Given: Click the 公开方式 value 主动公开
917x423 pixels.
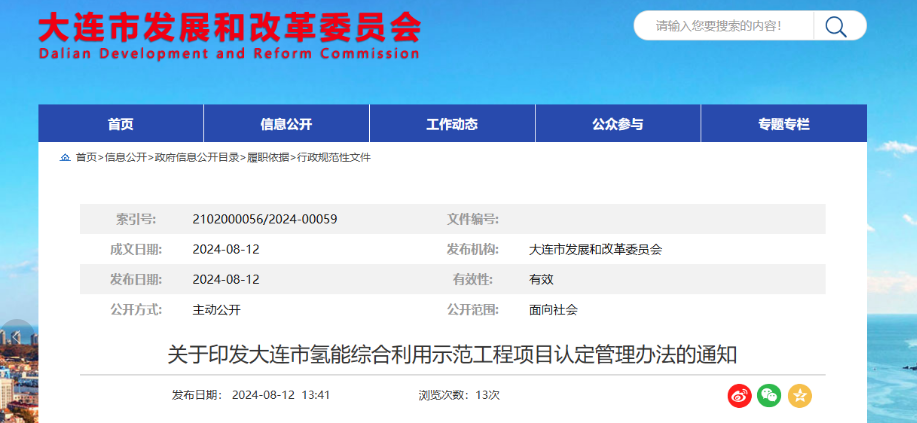Looking at the screenshot, I should point(216,310).
